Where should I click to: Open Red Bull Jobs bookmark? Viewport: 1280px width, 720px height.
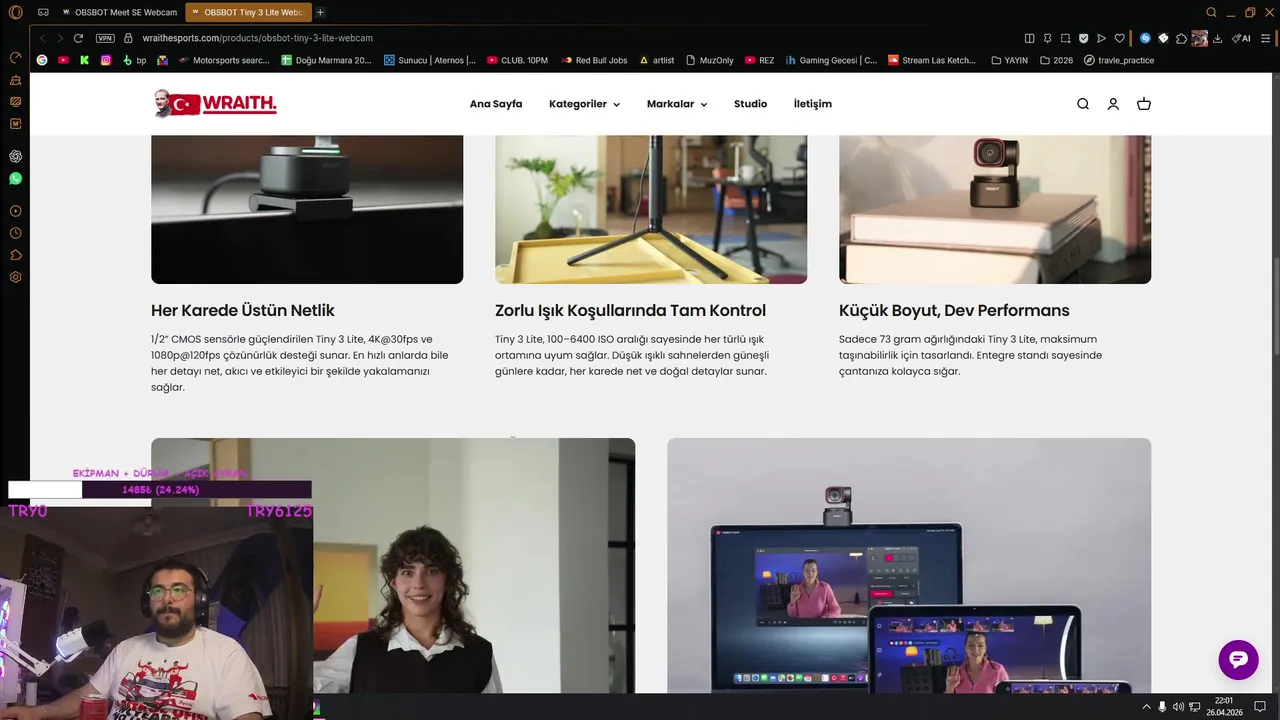pos(594,60)
